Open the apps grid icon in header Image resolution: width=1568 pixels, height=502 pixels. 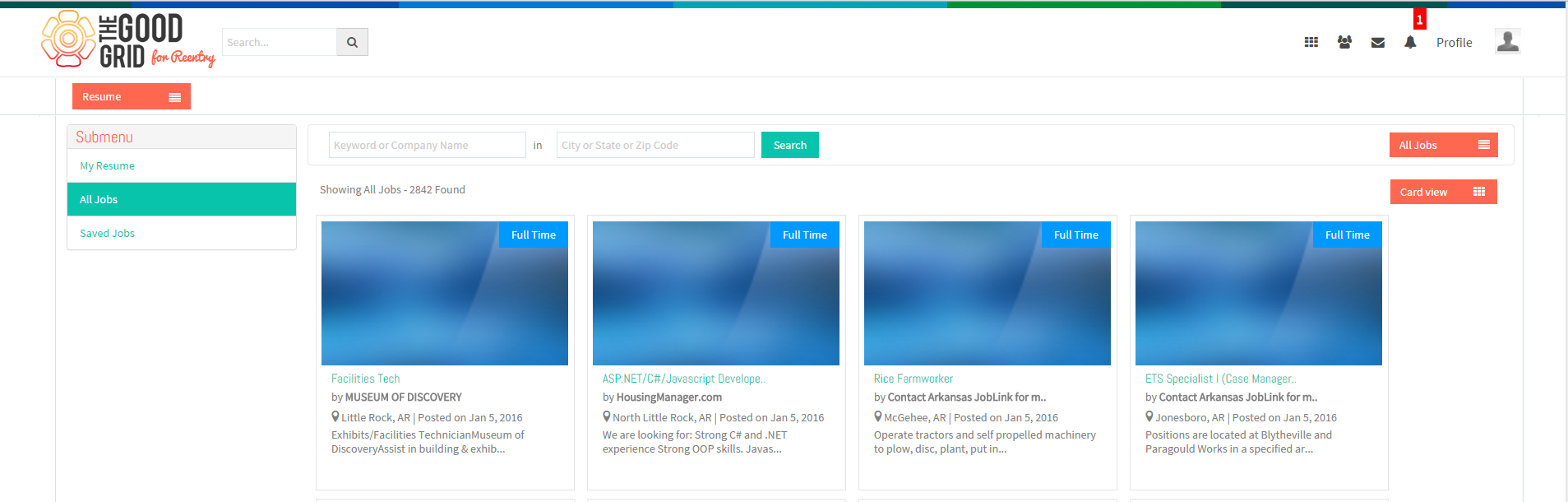[1311, 42]
